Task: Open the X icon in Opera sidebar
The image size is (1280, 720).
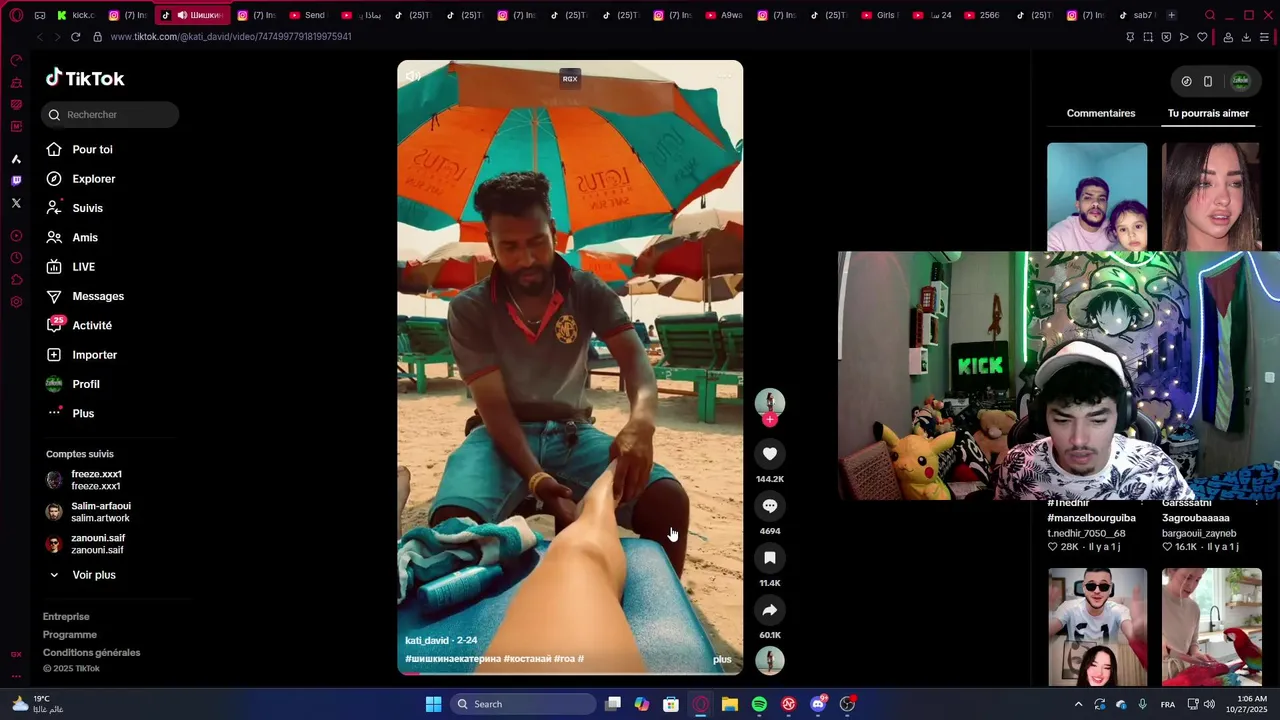Action: click(16, 203)
